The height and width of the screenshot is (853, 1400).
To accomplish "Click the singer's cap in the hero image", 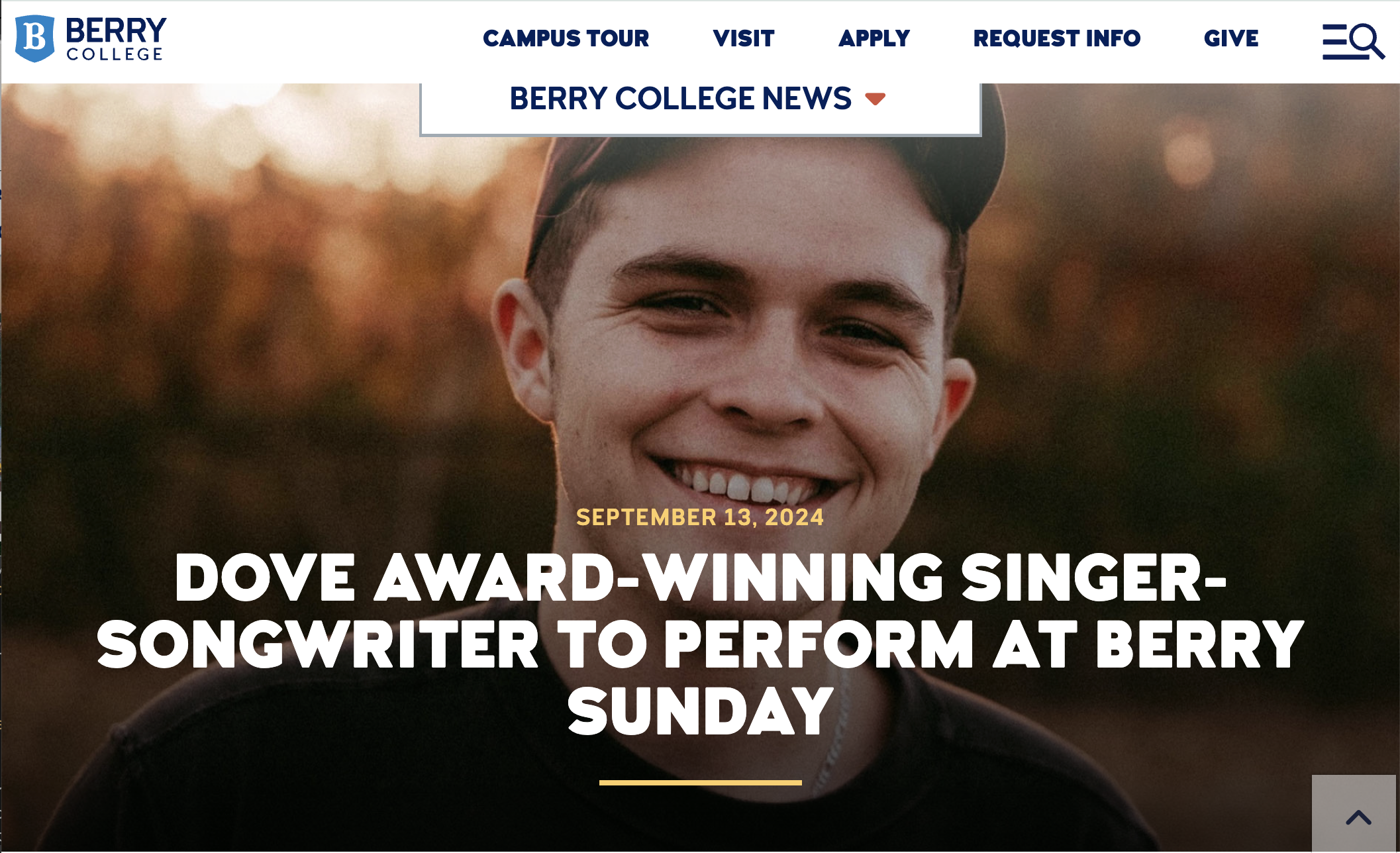I will (762, 172).
